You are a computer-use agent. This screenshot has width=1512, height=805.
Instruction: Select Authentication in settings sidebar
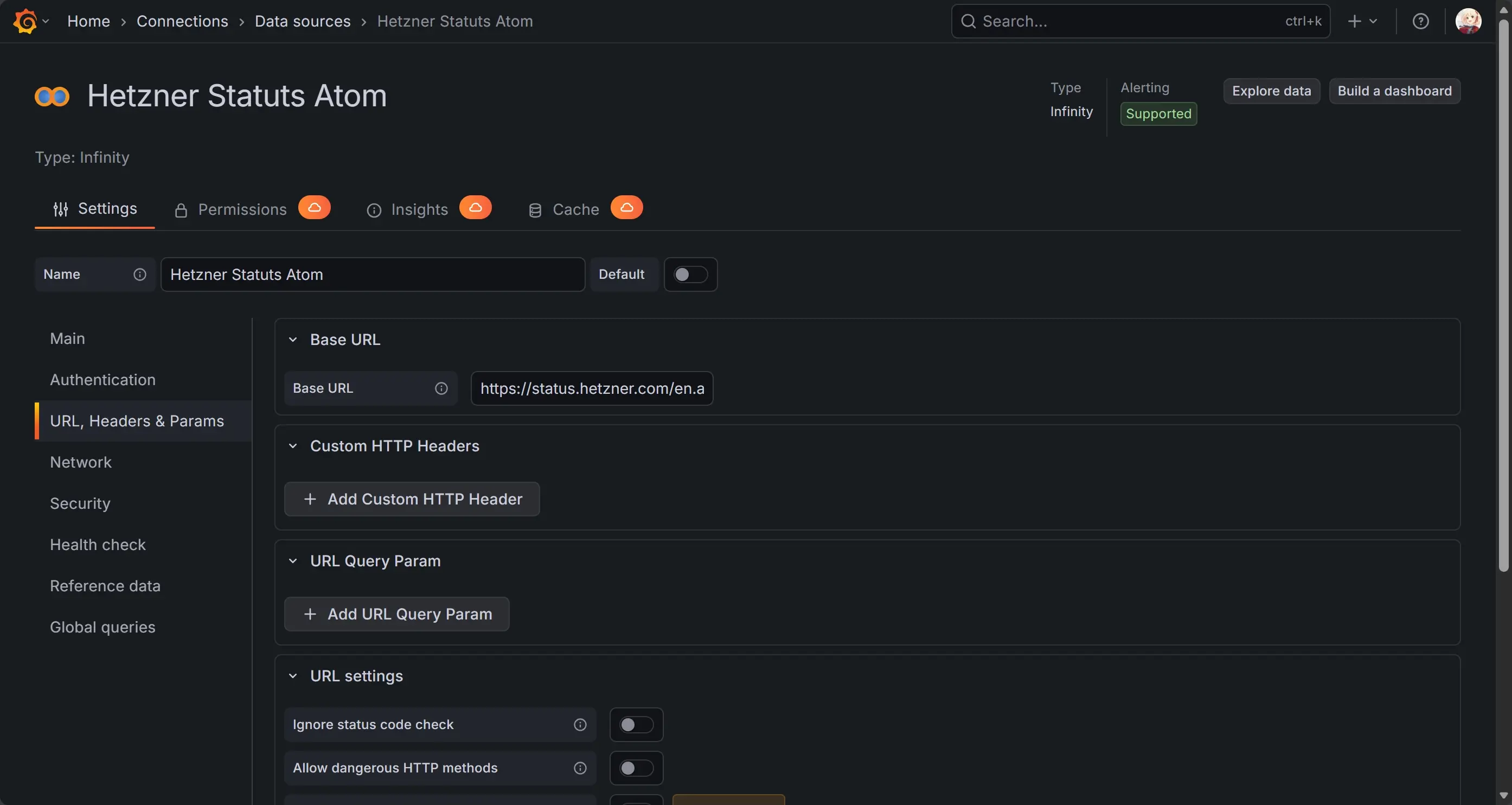pyautogui.click(x=102, y=380)
